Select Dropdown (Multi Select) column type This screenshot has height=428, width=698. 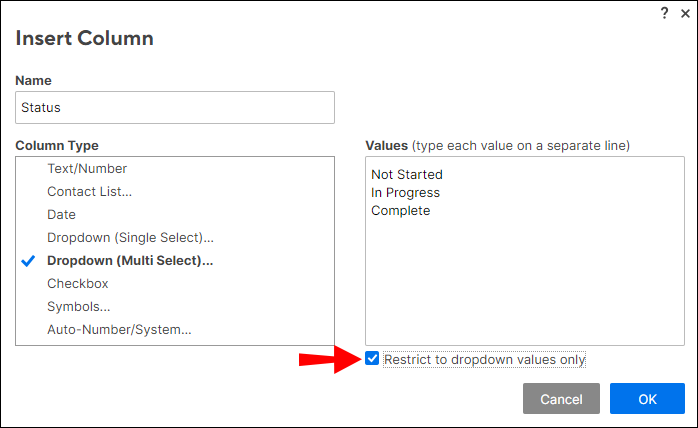130,261
